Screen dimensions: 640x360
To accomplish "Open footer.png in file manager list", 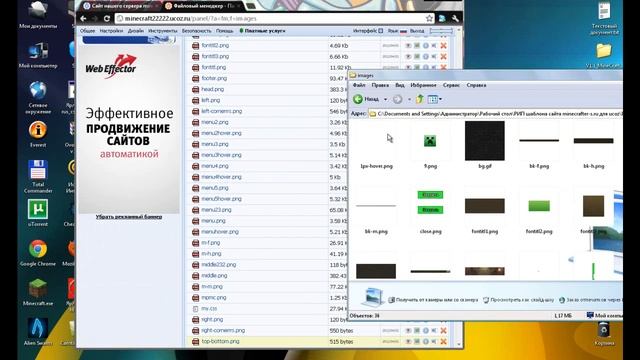I will [x=214, y=78].
